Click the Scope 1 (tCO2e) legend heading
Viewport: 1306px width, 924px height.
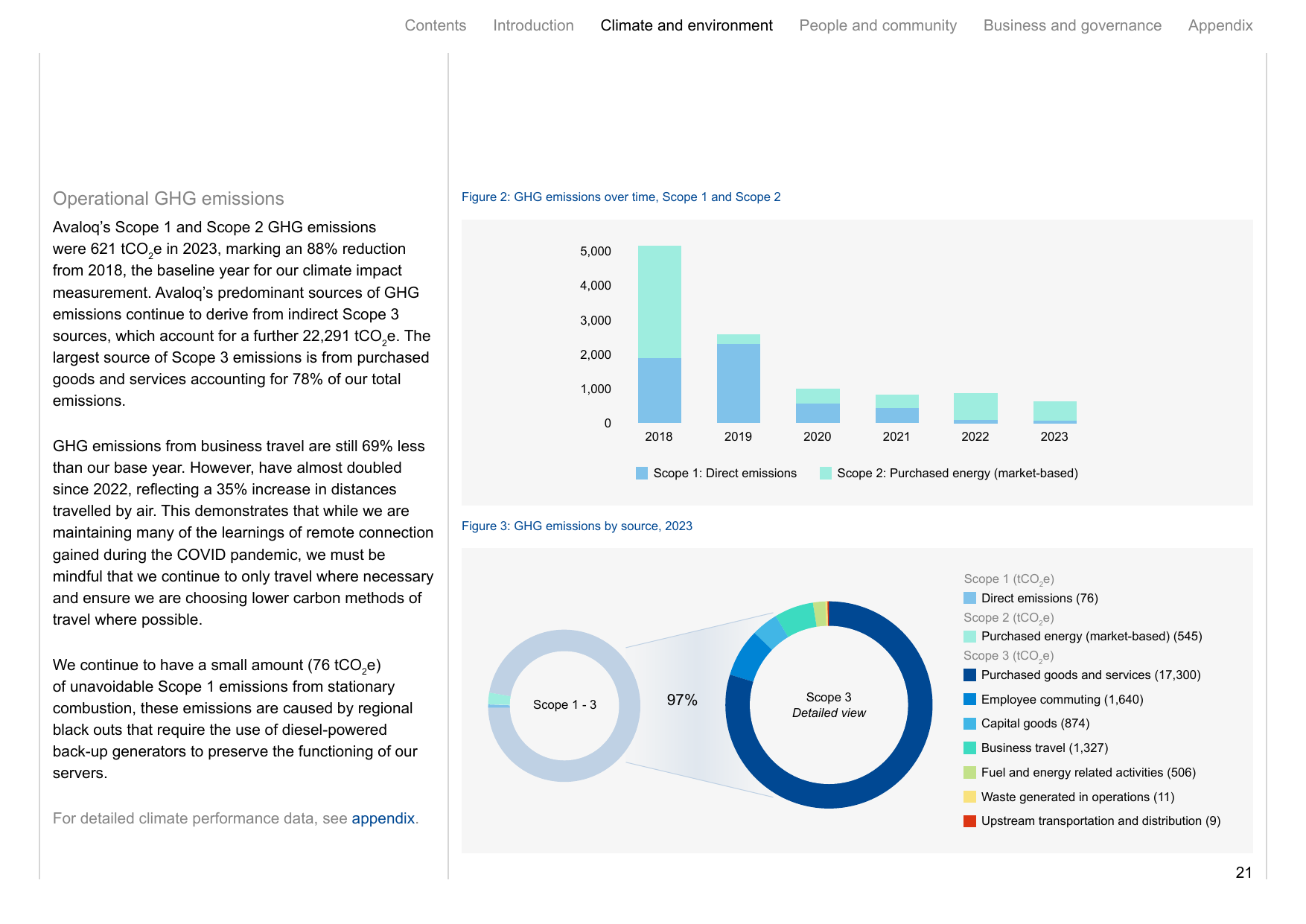1009,579
